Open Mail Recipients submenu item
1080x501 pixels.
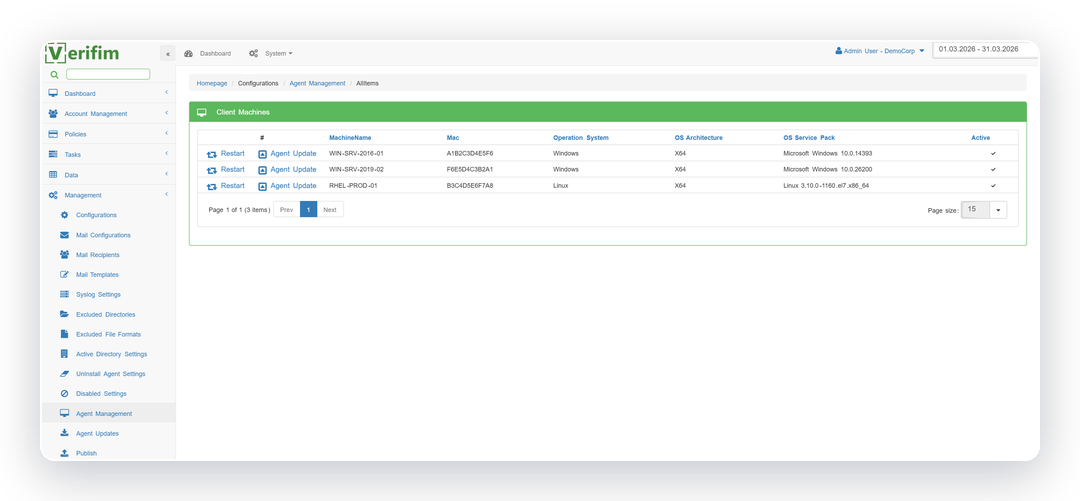[97, 254]
